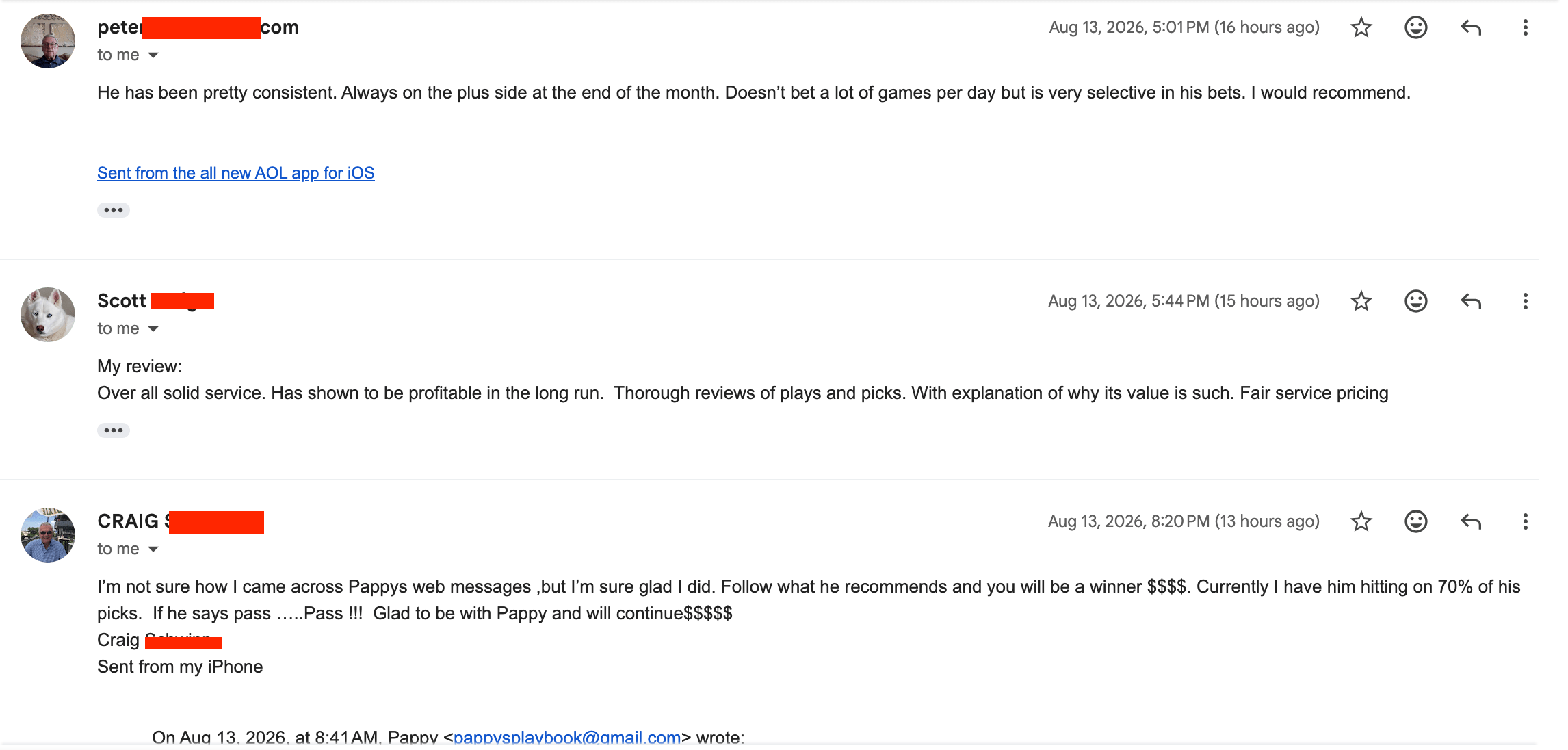The width and height of the screenshot is (1568, 750).
Task: Star CRAIG's 8:20 PM email
Action: tap(1361, 521)
